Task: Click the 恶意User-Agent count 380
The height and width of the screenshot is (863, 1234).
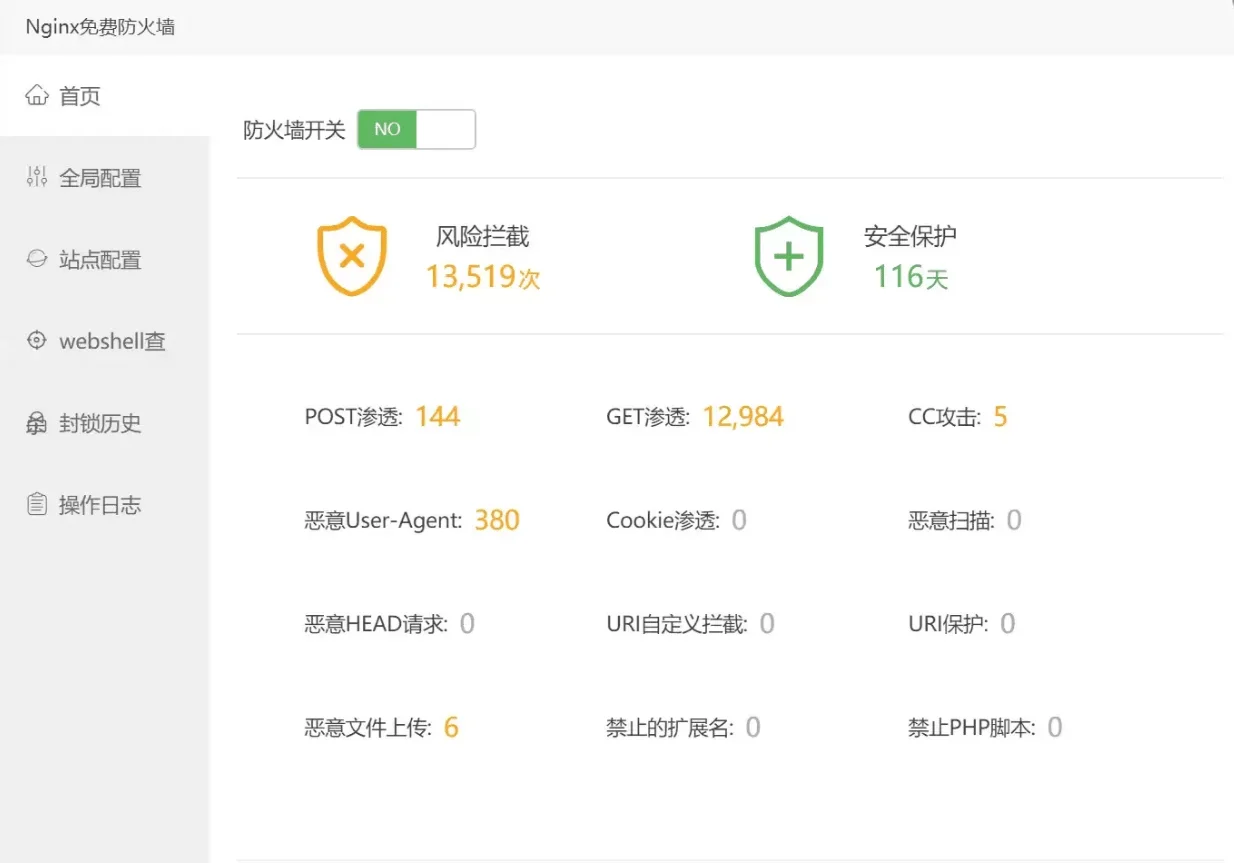Action: coord(497,520)
